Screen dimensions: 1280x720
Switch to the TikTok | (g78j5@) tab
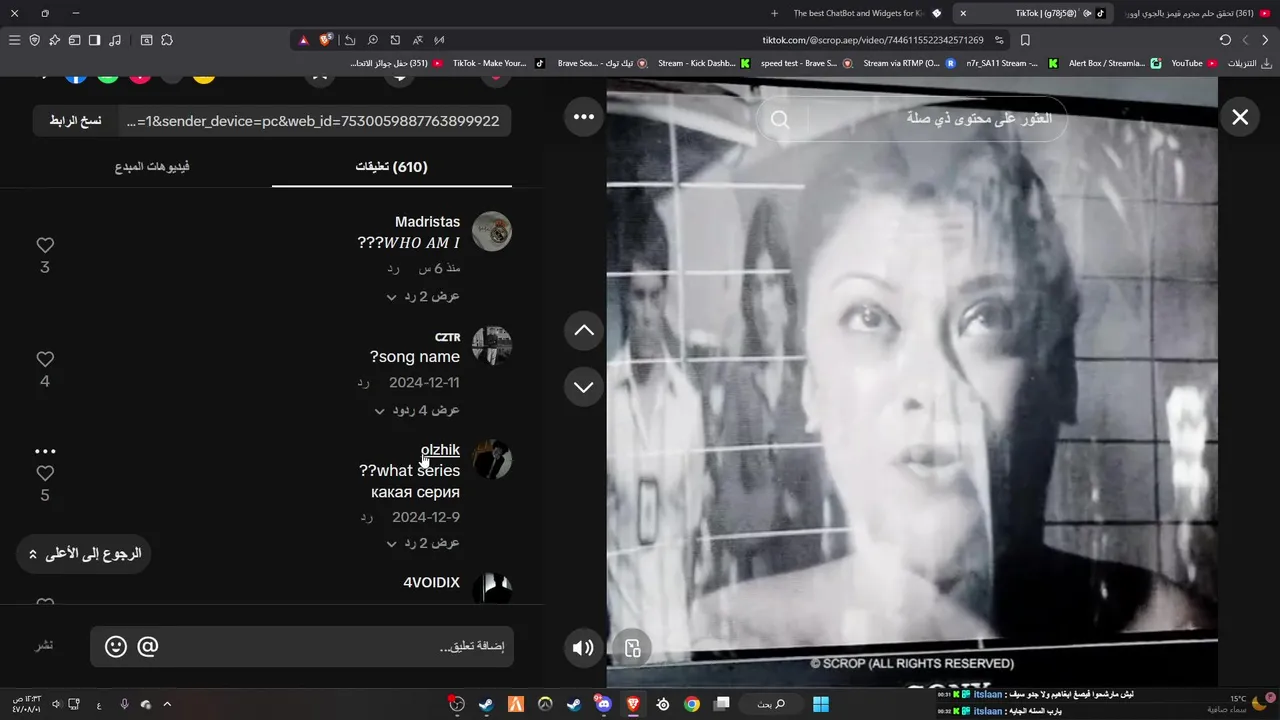[1033, 13]
